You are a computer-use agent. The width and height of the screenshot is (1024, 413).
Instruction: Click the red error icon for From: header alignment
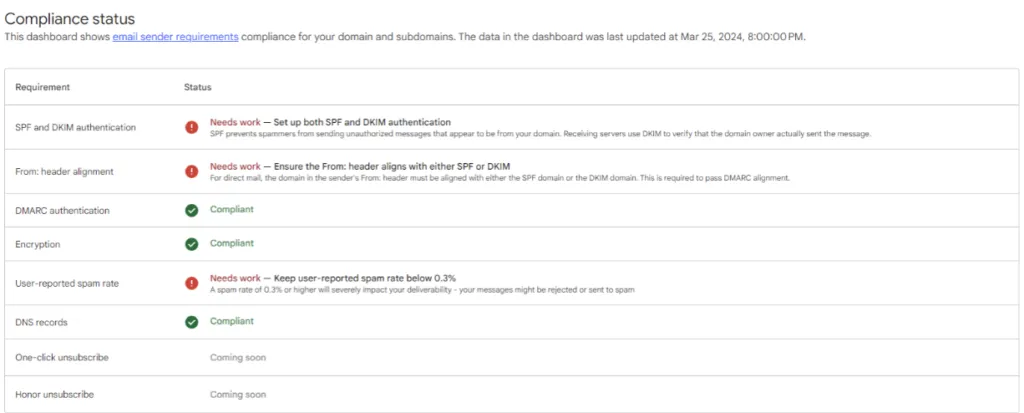[x=191, y=171]
